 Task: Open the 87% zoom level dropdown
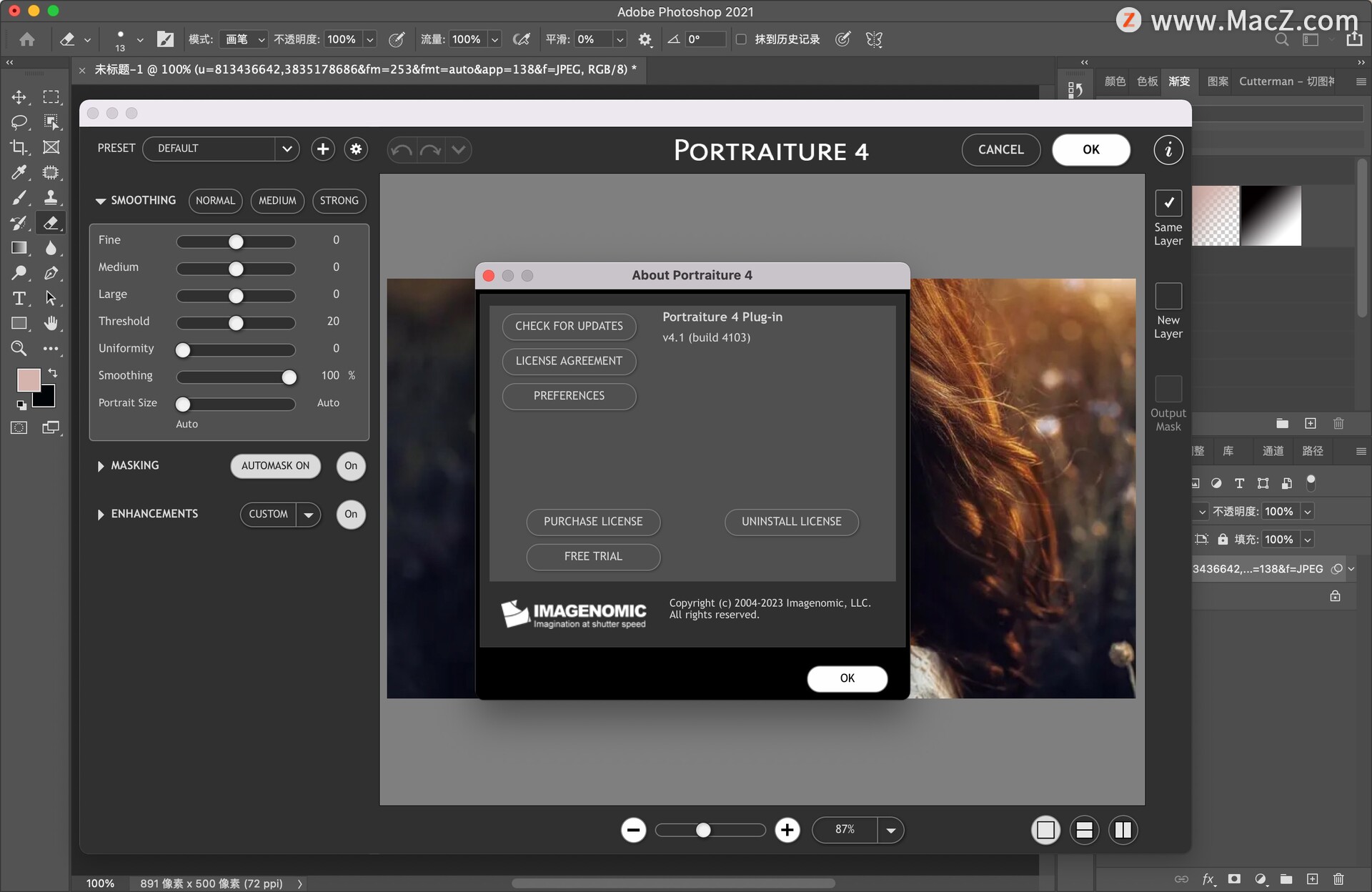click(890, 830)
